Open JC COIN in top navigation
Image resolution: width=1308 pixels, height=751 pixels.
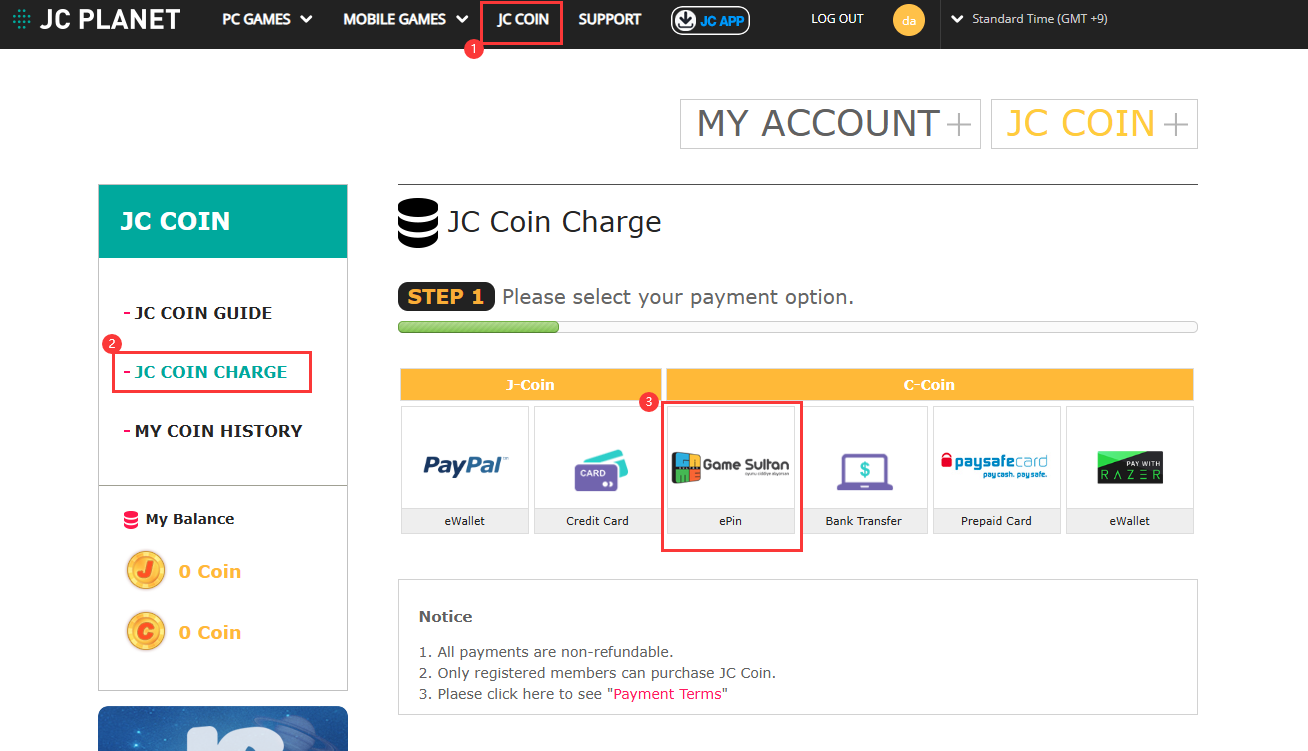[x=522, y=20]
